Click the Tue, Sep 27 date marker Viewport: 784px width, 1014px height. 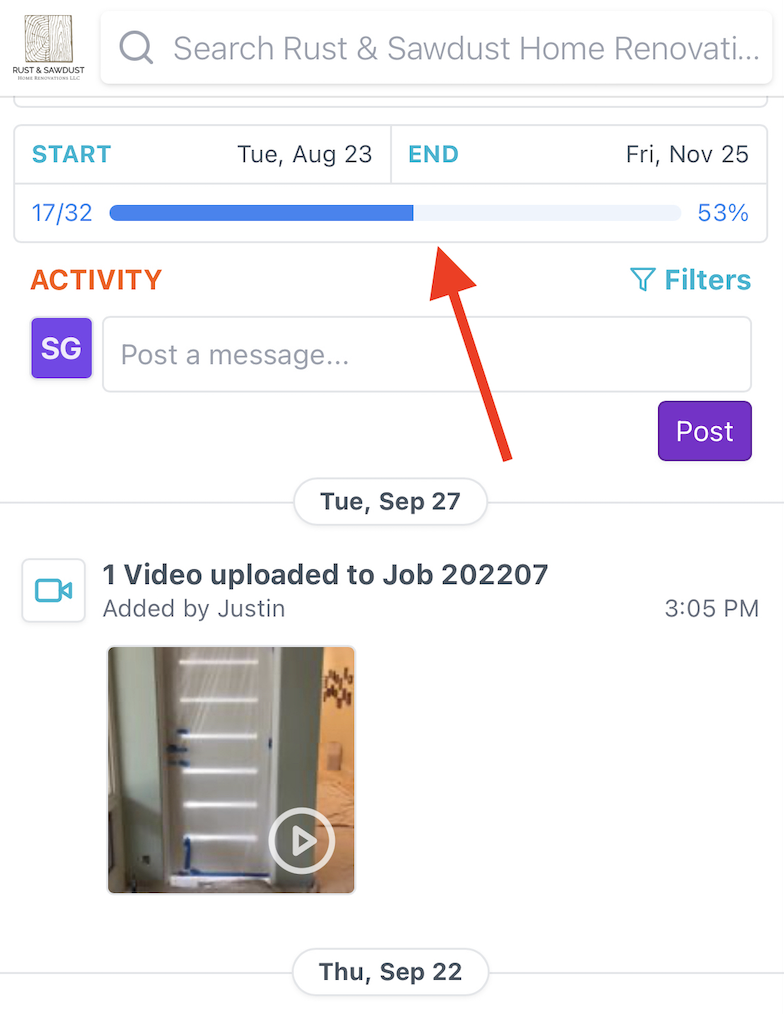(391, 502)
